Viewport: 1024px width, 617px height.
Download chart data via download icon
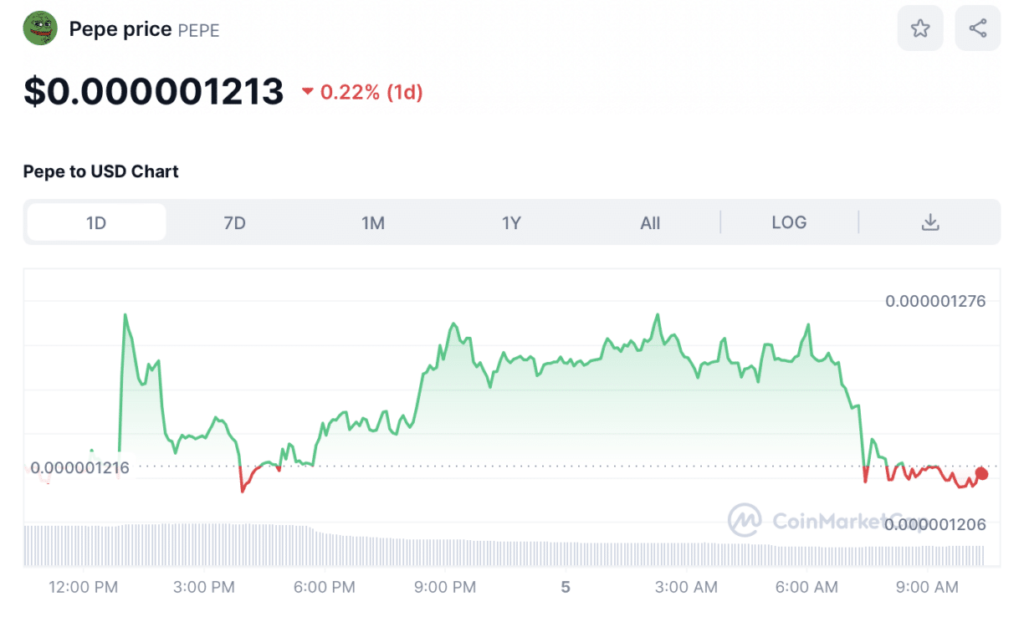tap(930, 222)
